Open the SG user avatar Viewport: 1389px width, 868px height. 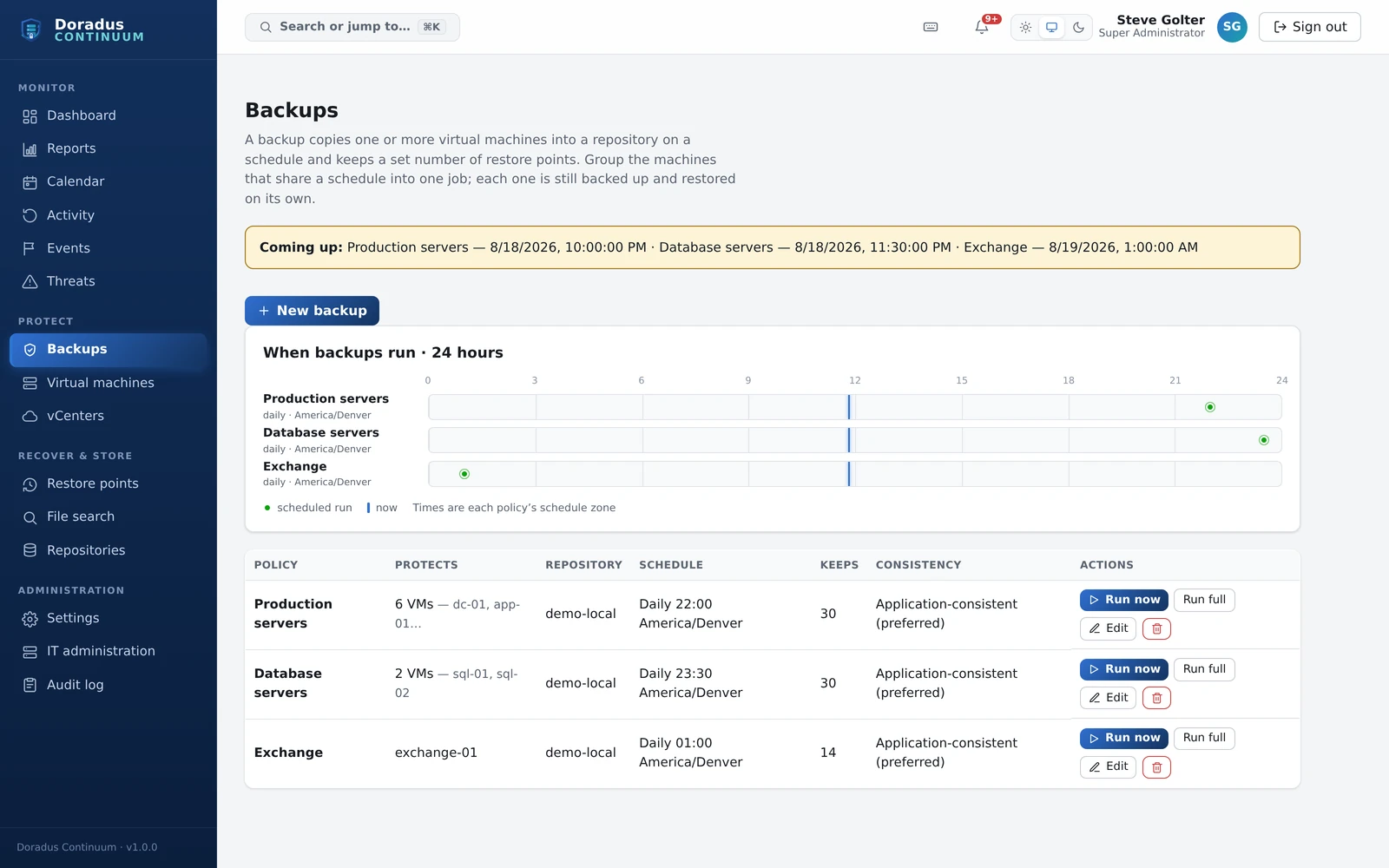pyautogui.click(x=1232, y=27)
